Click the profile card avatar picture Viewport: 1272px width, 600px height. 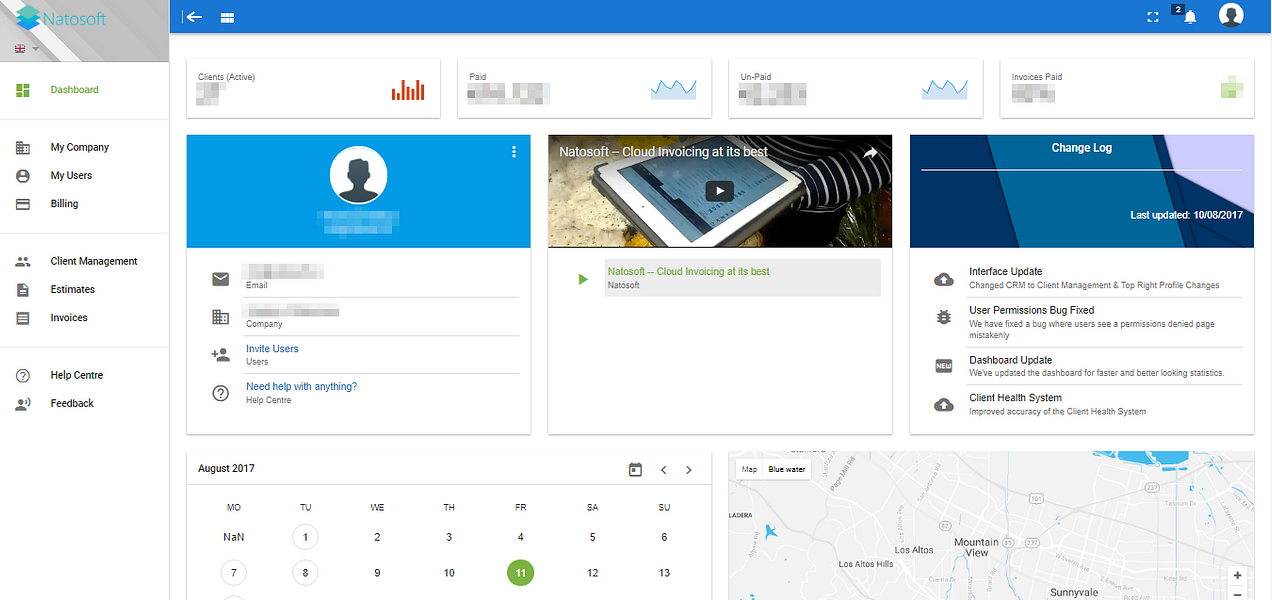pyautogui.click(x=358, y=176)
